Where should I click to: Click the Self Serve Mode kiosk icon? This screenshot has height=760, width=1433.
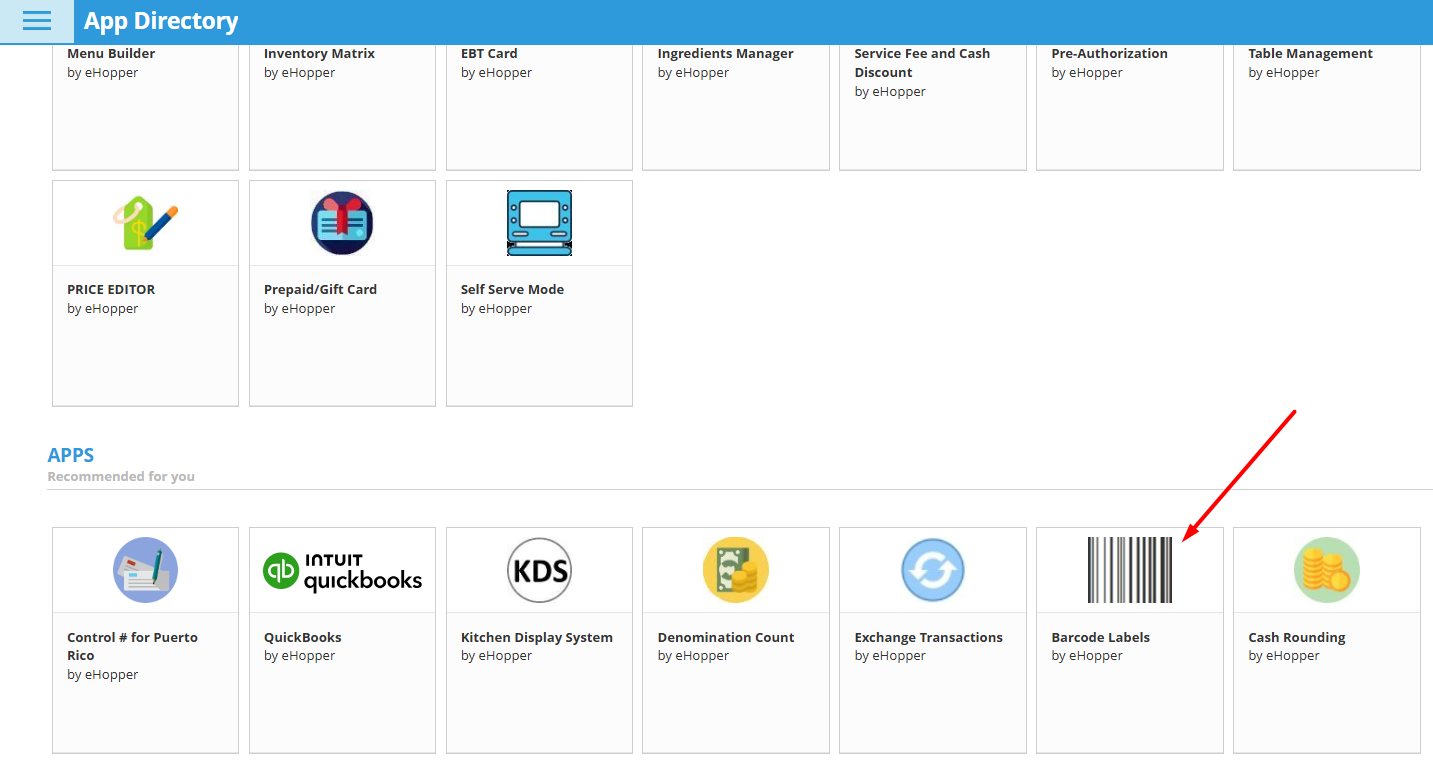(x=539, y=223)
